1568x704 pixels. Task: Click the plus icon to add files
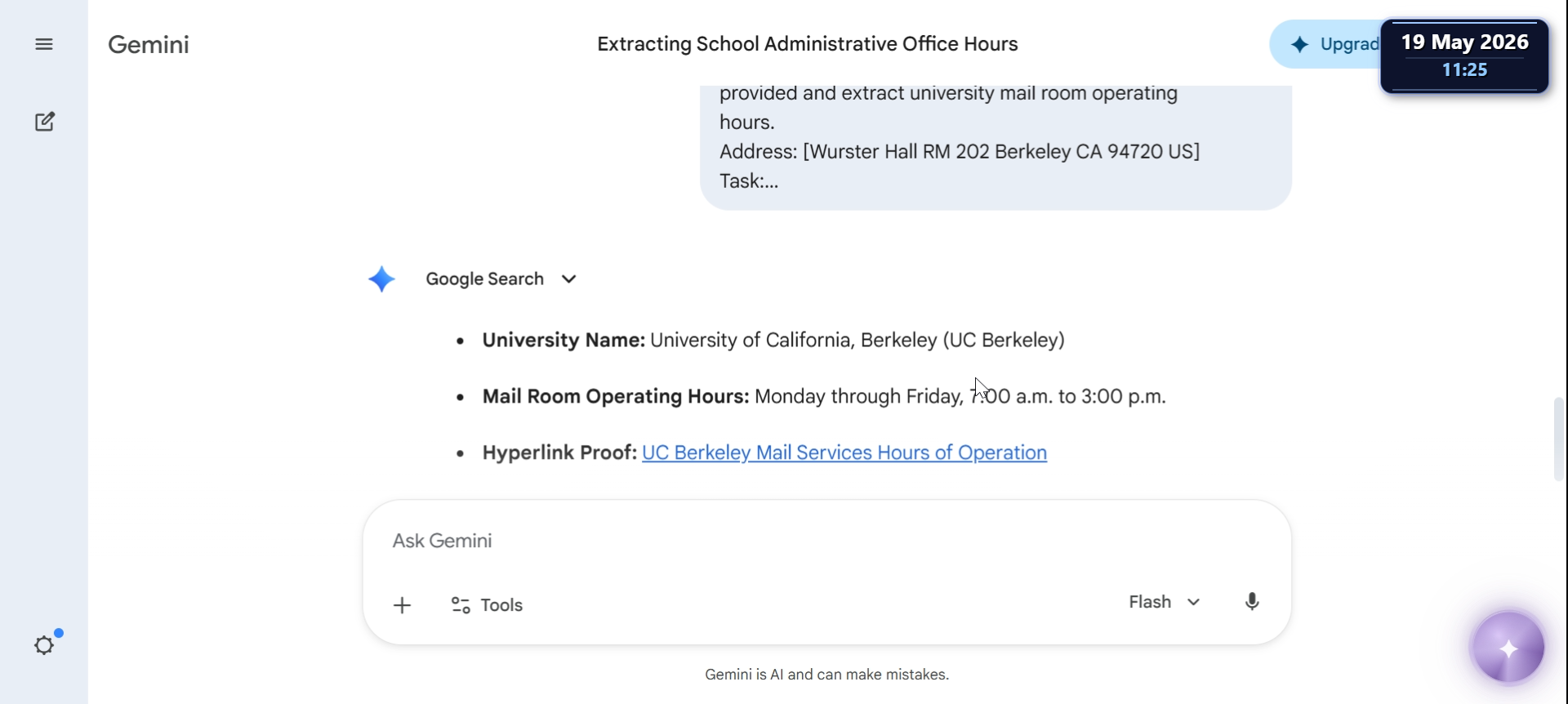pos(402,605)
